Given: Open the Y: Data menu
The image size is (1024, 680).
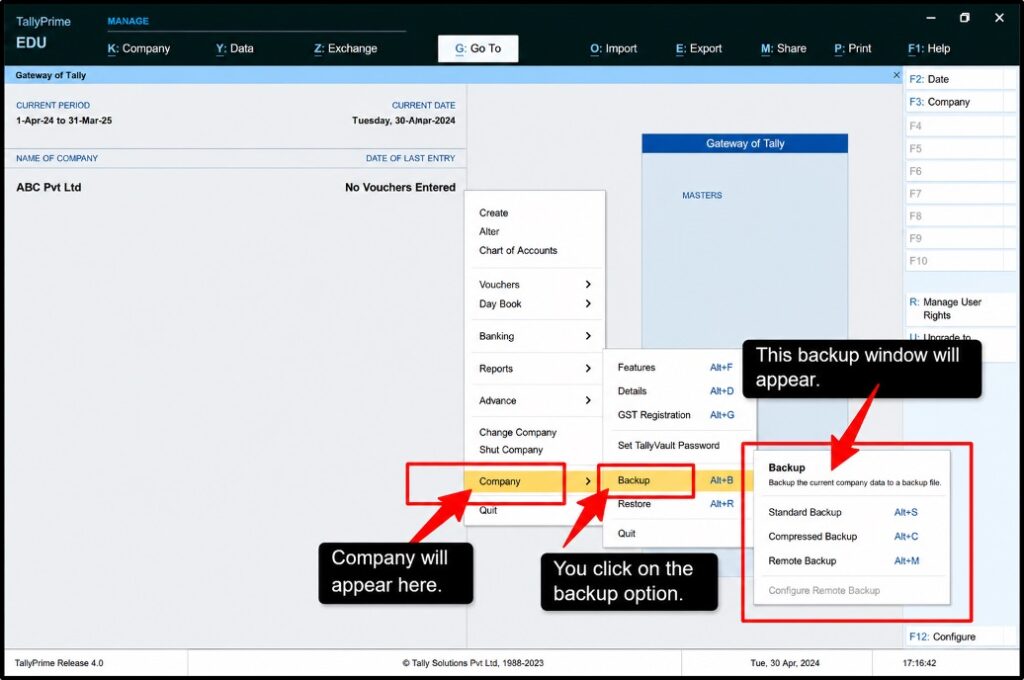Looking at the screenshot, I should point(234,48).
